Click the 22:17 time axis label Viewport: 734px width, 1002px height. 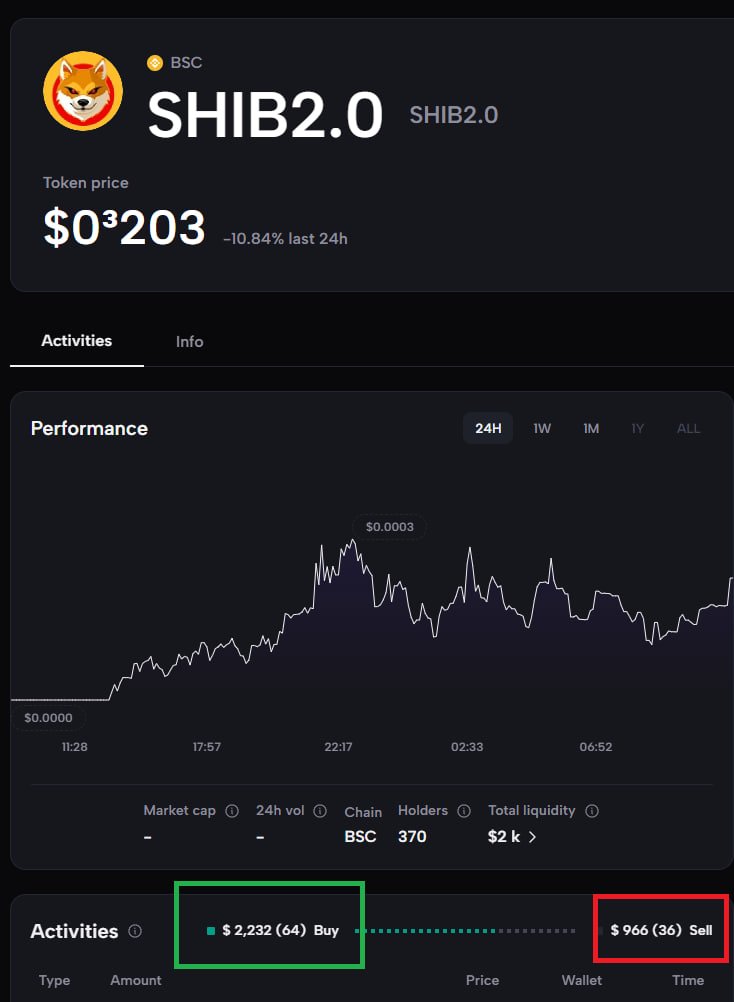pos(339,747)
